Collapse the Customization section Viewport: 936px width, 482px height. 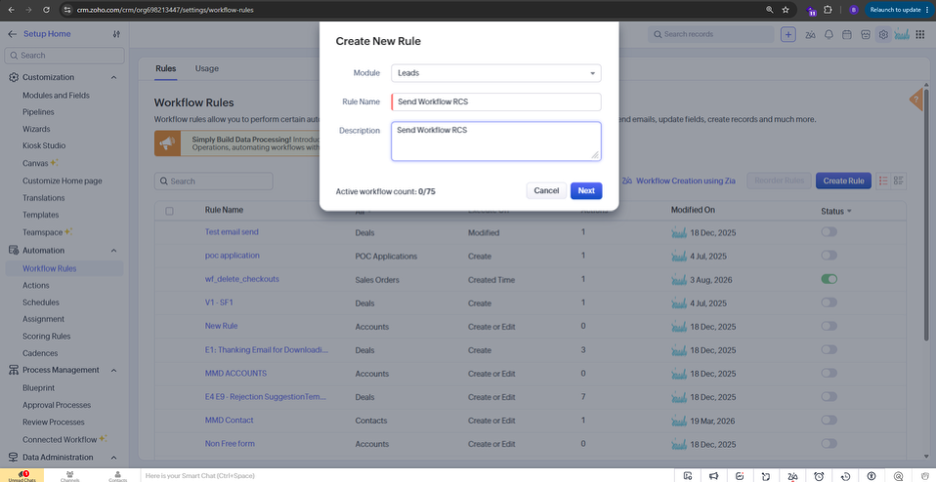coord(114,78)
